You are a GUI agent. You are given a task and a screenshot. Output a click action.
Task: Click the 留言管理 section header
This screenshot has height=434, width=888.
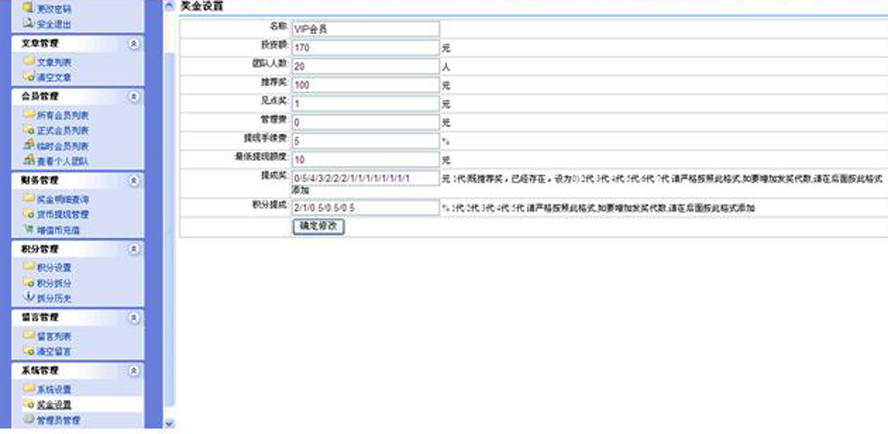78,317
